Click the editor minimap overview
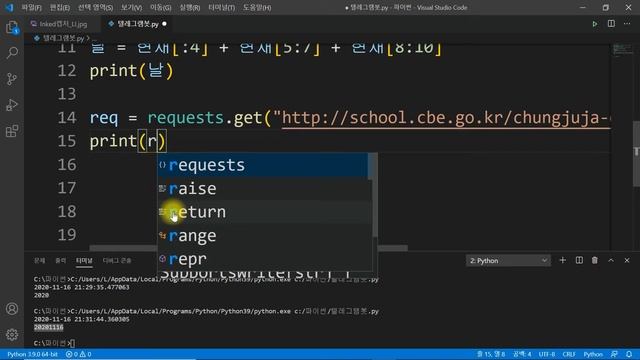This screenshot has width=640, height=360. click(622, 50)
